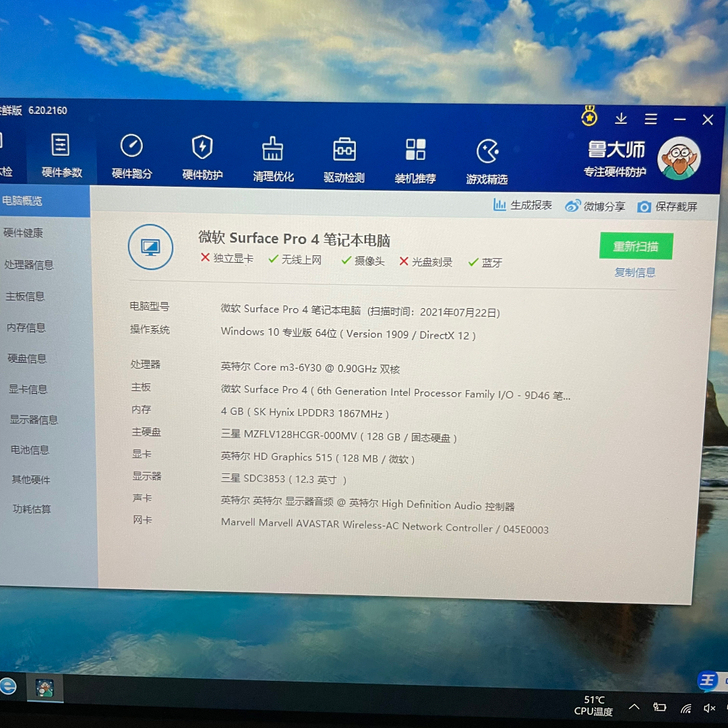Click the 光盘刻录 status indicator
The image size is (728, 728).
[x=426, y=262]
